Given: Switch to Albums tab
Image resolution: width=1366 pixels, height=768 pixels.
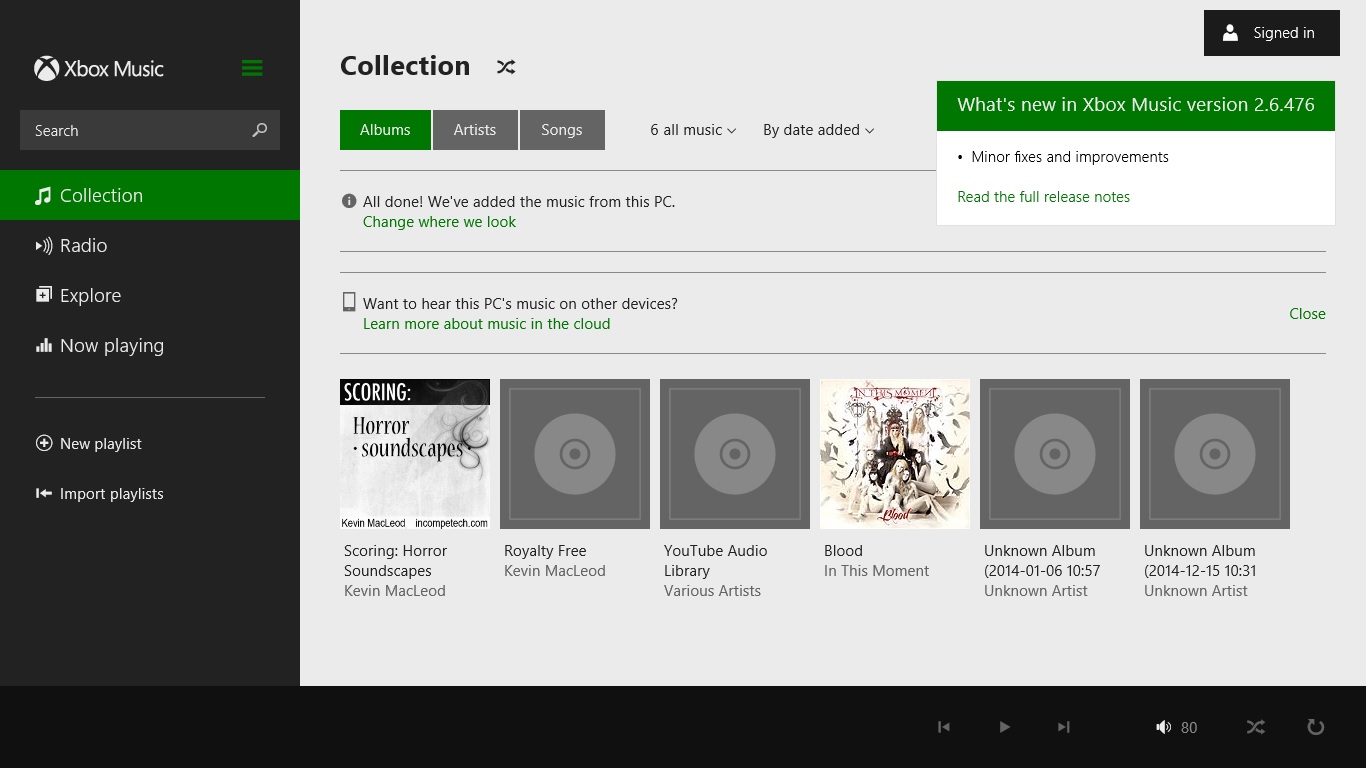Looking at the screenshot, I should 385,130.
